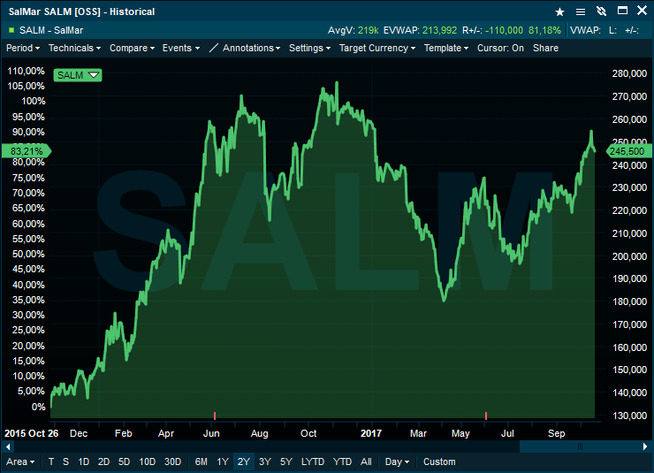The height and width of the screenshot is (473, 654).
Task: Switch range to 5Y
Action: [286, 462]
